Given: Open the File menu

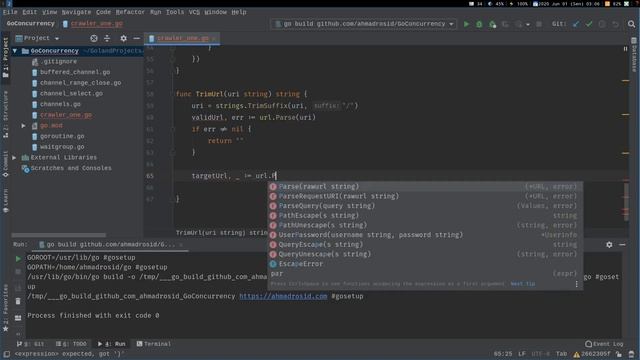Looking at the screenshot, I should 10,12.
